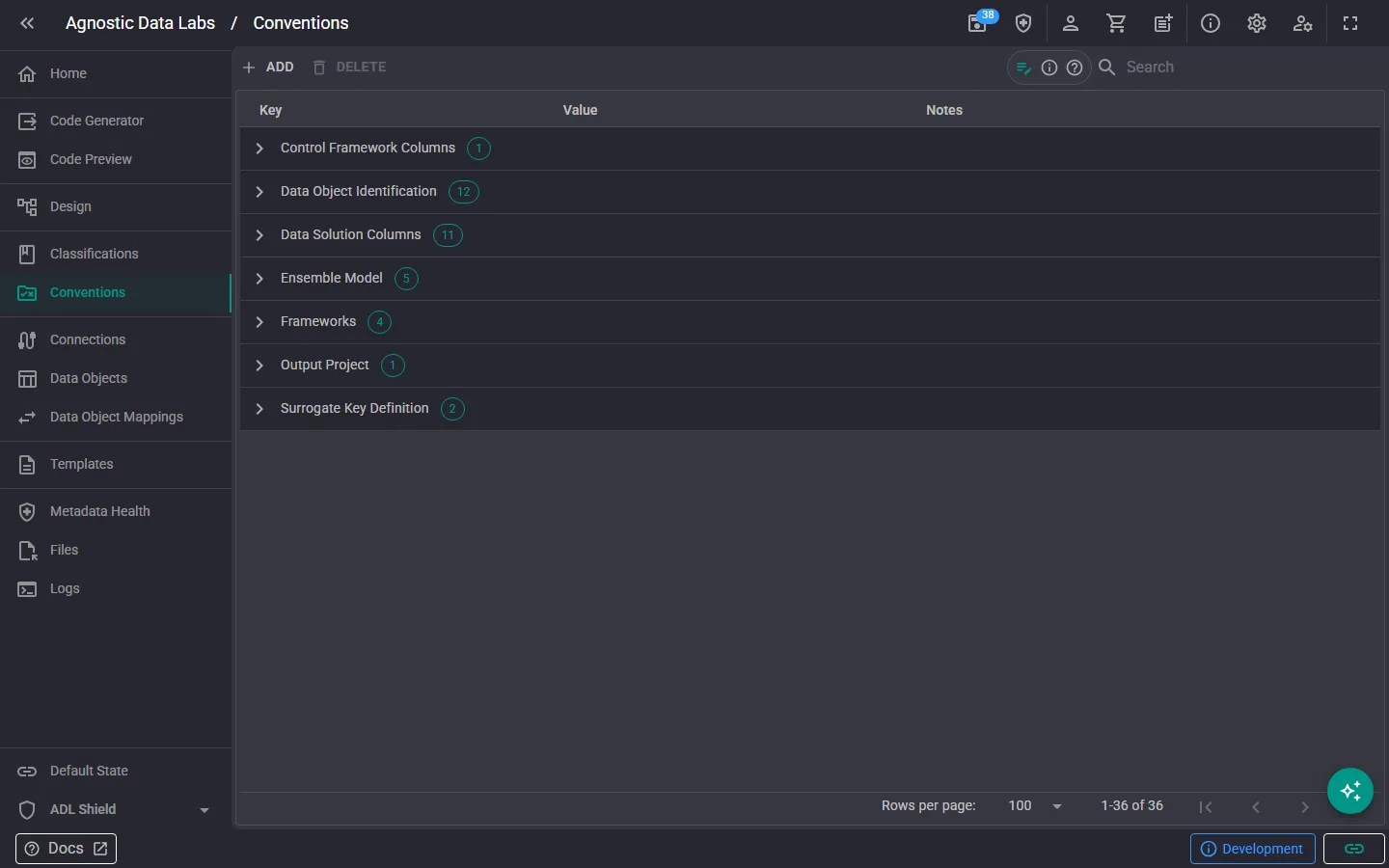Go to first page of results
1389x868 pixels.
coord(1206,806)
